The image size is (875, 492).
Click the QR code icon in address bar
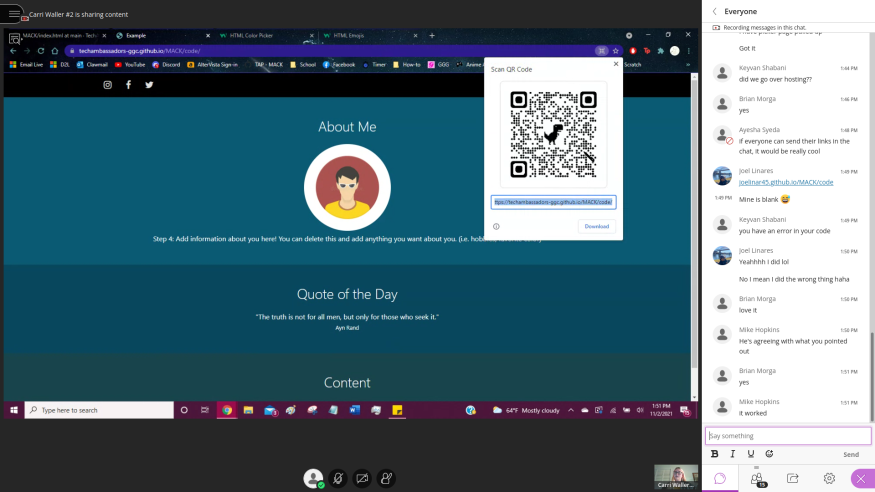[601, 51]
